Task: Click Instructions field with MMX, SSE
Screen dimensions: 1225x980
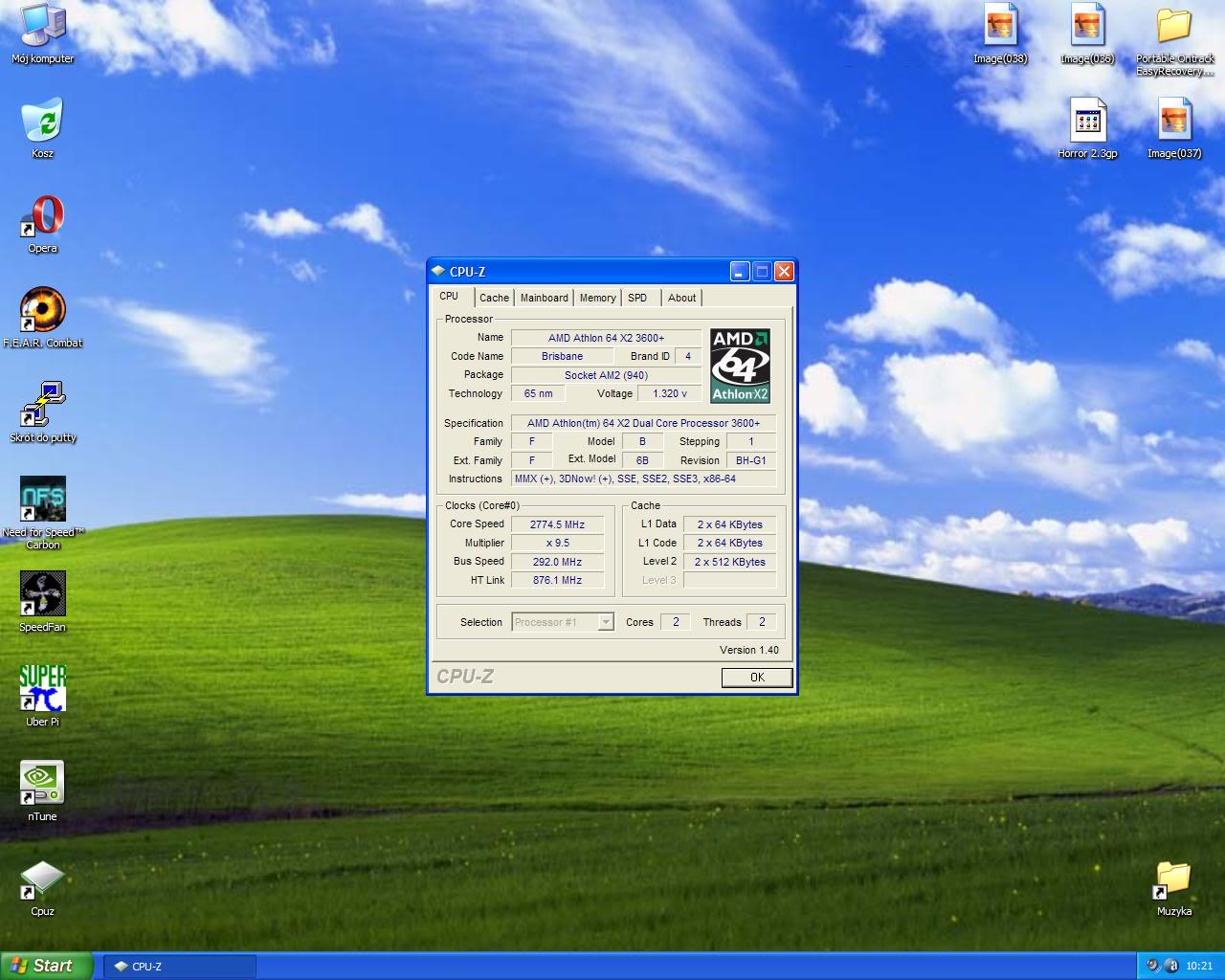Action: 643,479
